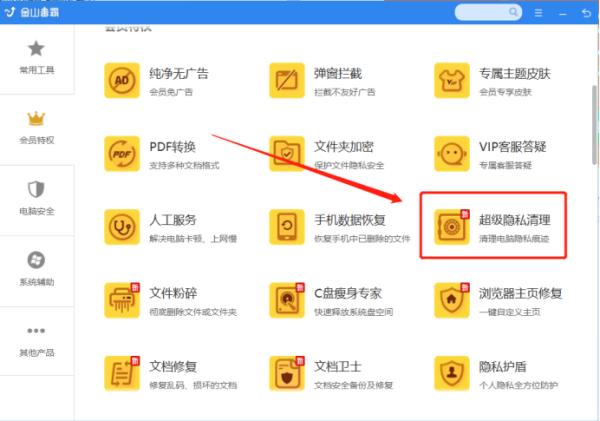Open the 弹窗拦截 popup blocker icon
Image resolution: width=600 pixels, height=421 pixels.
click(287, 80)
